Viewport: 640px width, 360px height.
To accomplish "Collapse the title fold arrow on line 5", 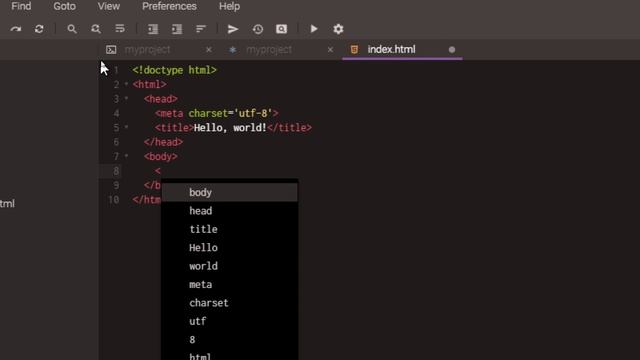I will (126, 127).
